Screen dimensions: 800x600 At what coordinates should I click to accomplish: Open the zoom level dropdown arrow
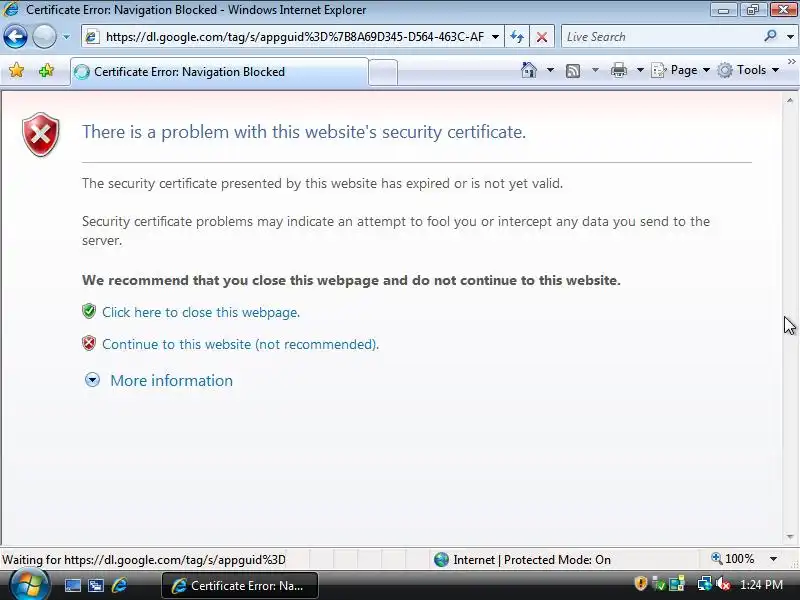(773, 559)
